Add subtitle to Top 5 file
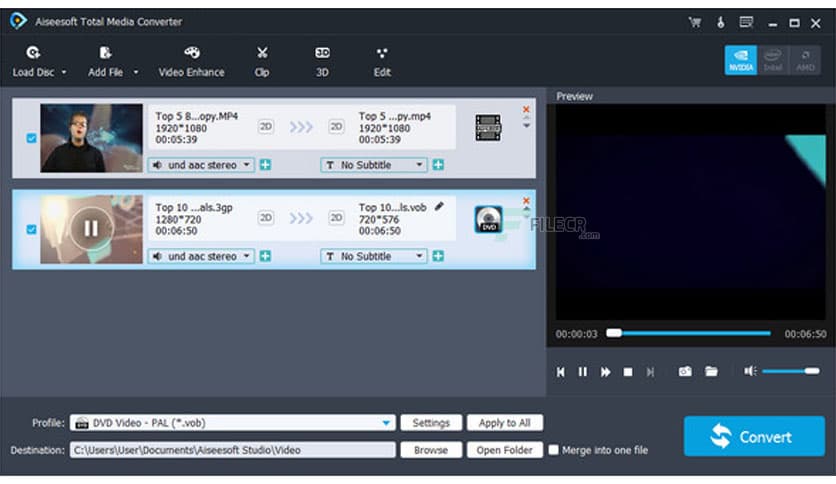Viewport: 836px width, 484px height. click(438, 165)
